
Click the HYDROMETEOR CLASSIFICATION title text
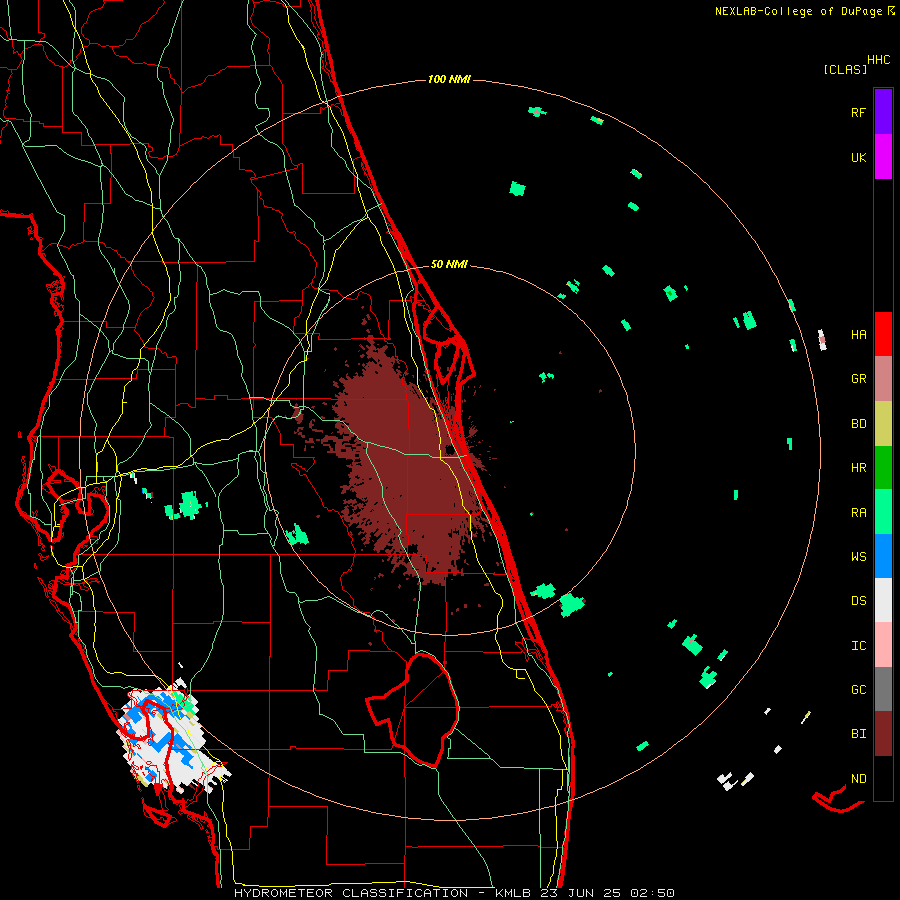click(x=351, y=893)
